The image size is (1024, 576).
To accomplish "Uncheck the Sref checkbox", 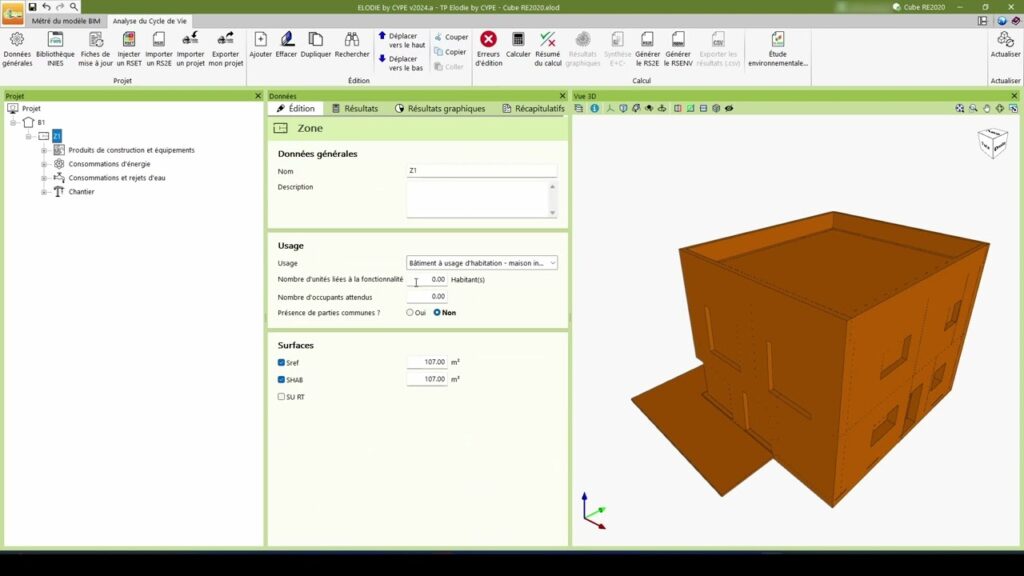I will point(282,362).
